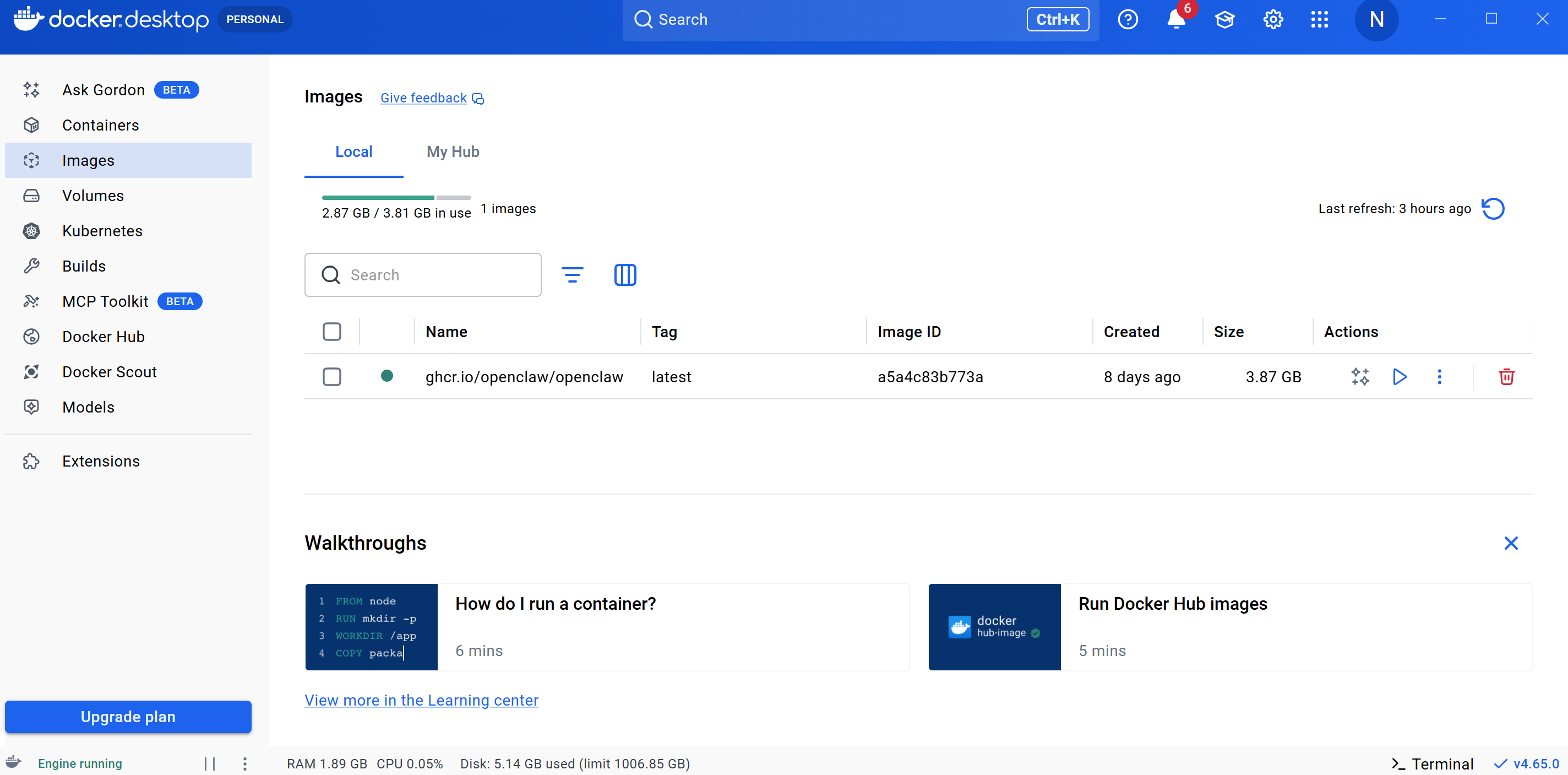Image resolution: width=1568 pixels, height=775 pixels.
Task: Click the Ctrl+K shortcut button
Action: (1058, 19)
